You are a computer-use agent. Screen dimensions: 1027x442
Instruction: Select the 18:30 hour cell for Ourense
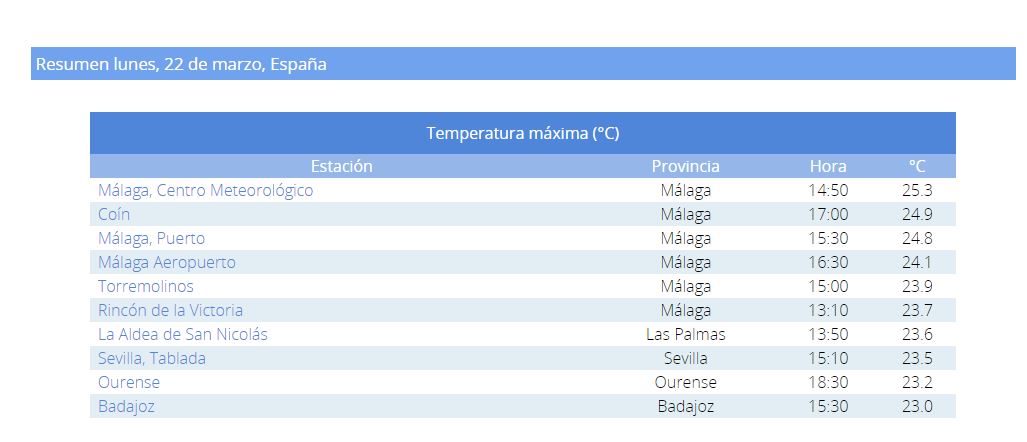coord(828,382)
